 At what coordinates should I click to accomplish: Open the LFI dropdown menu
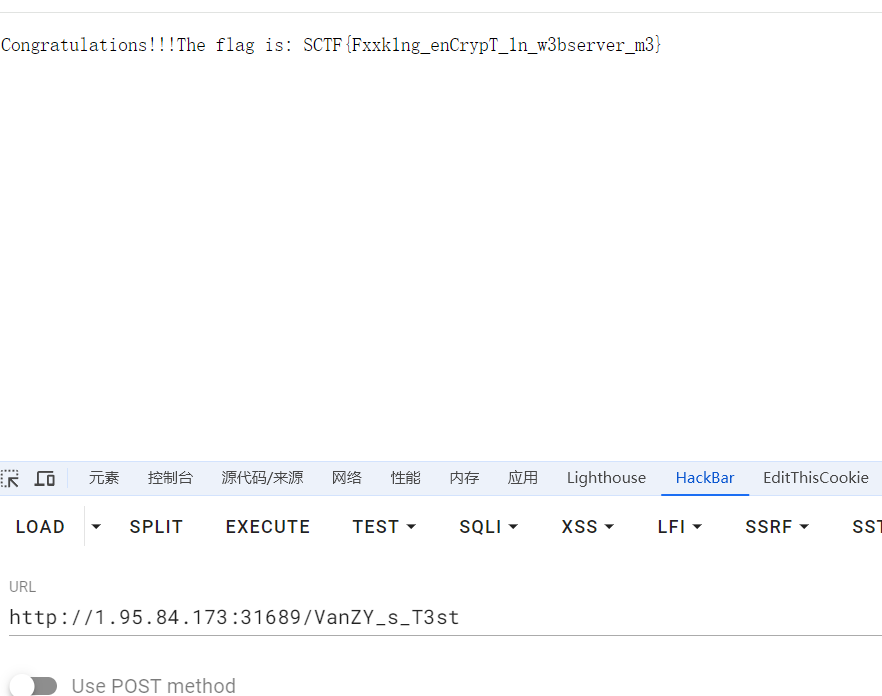[x=680, y=526]
